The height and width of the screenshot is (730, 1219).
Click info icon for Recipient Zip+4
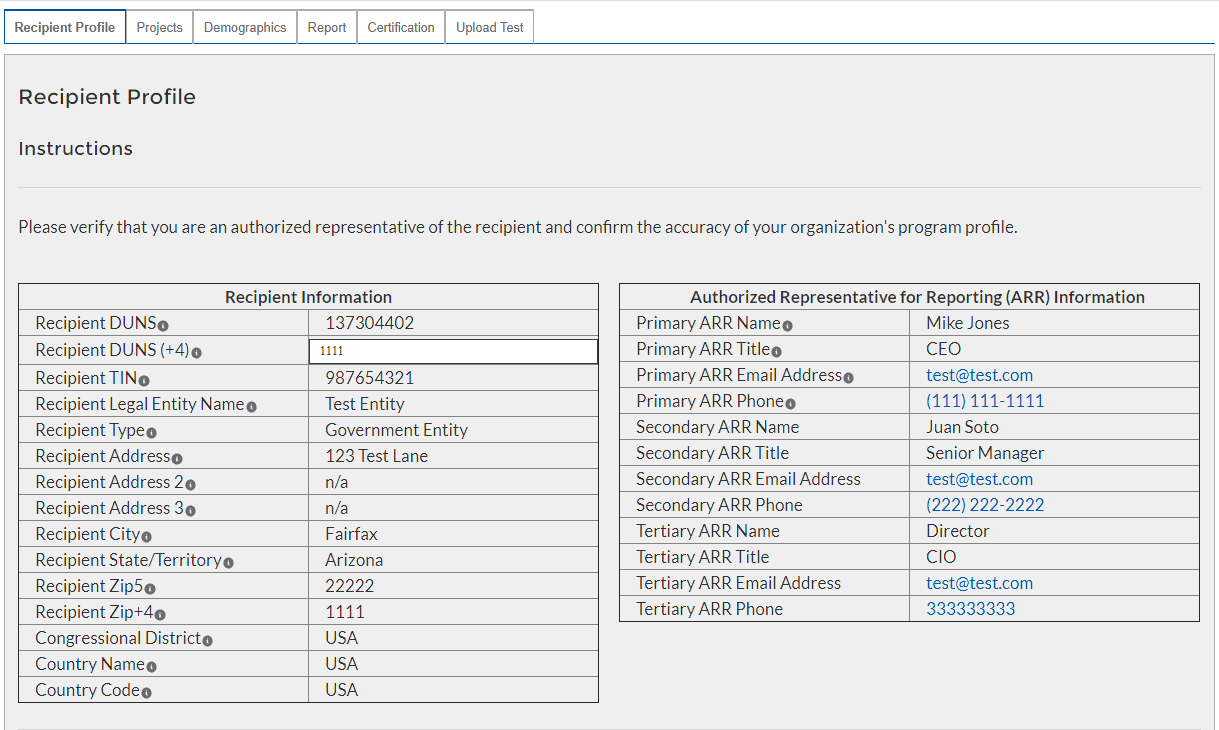[160, 615]
